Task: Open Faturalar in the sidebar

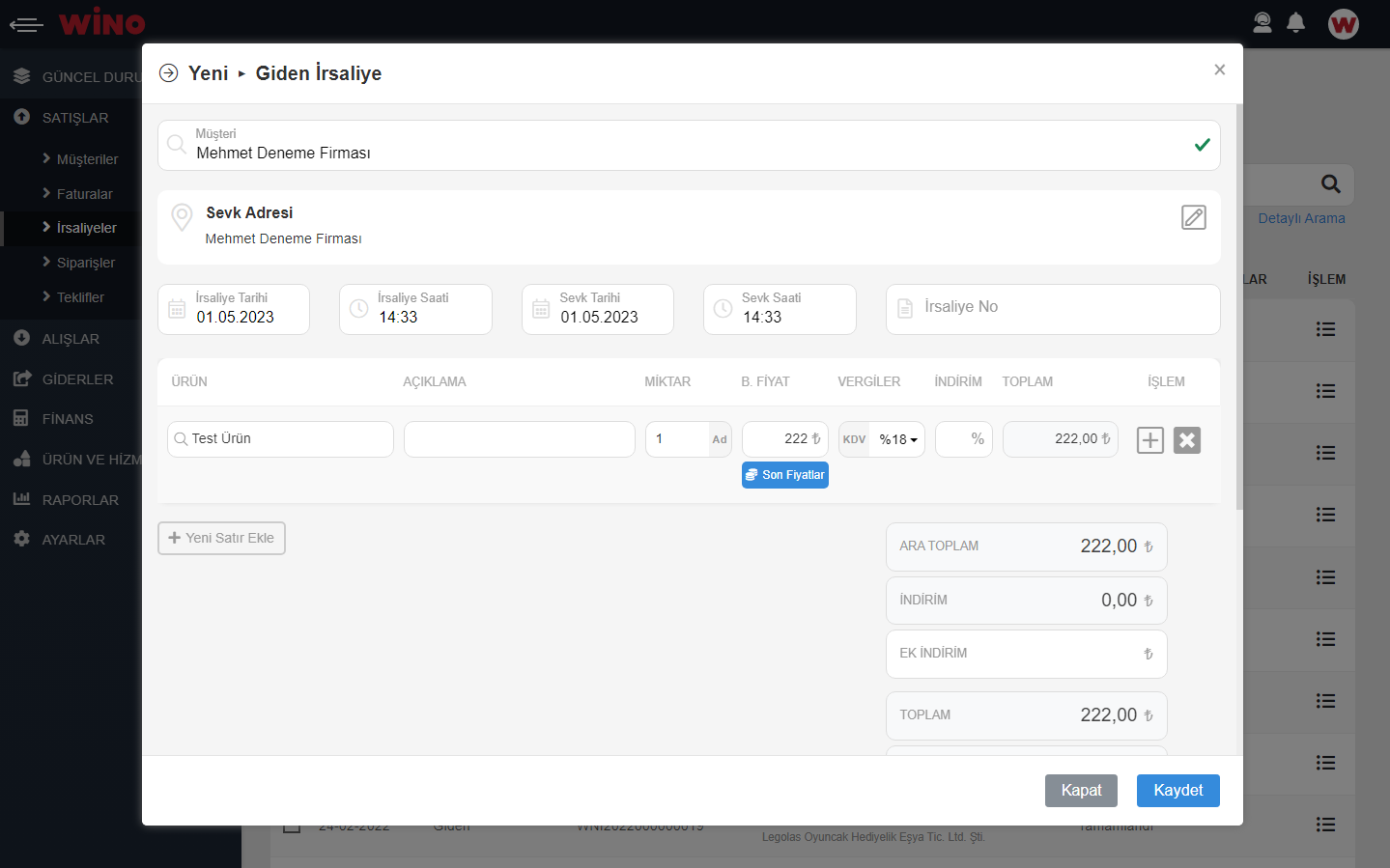Action: point(84,194)
